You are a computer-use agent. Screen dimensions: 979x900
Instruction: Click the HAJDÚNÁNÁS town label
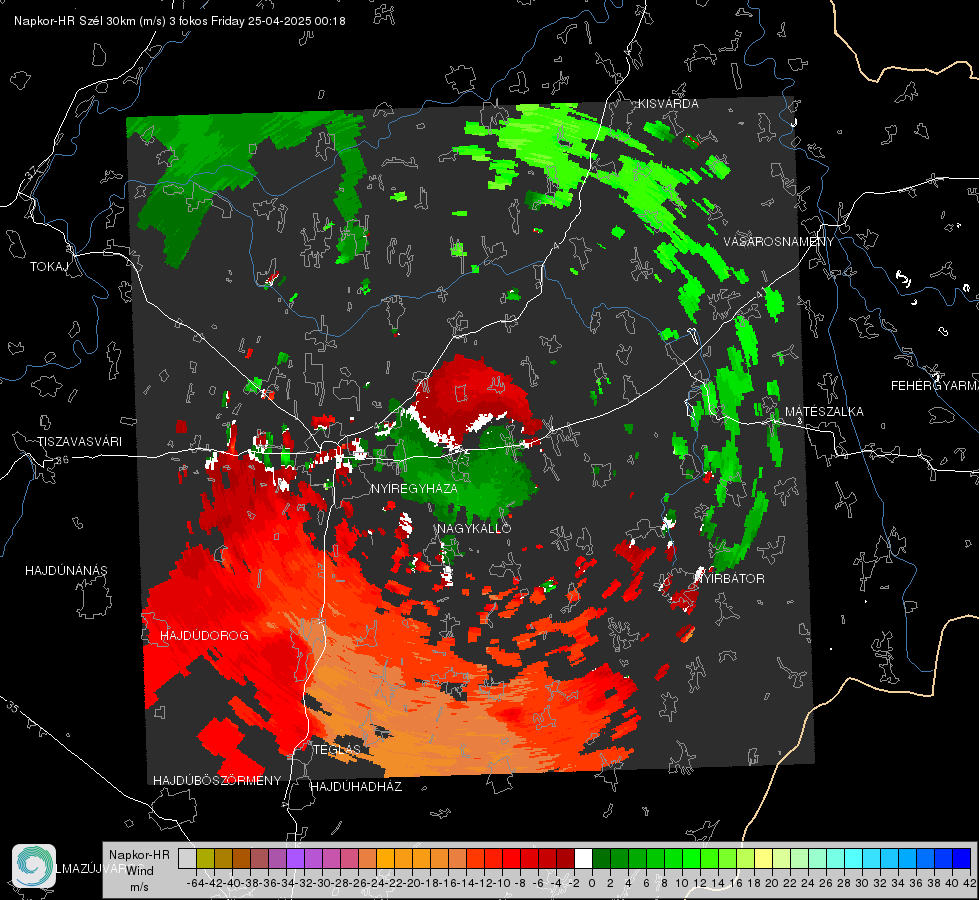point(66,570)
